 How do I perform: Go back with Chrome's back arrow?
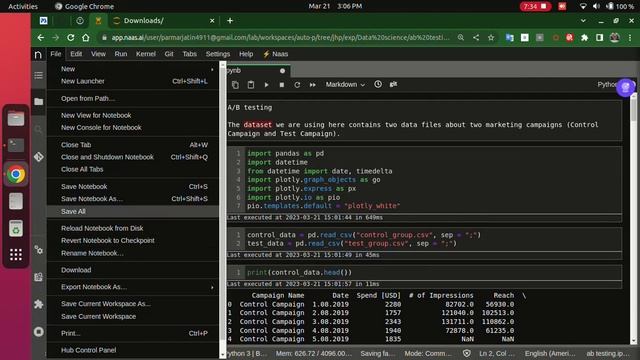pos(41,38)
